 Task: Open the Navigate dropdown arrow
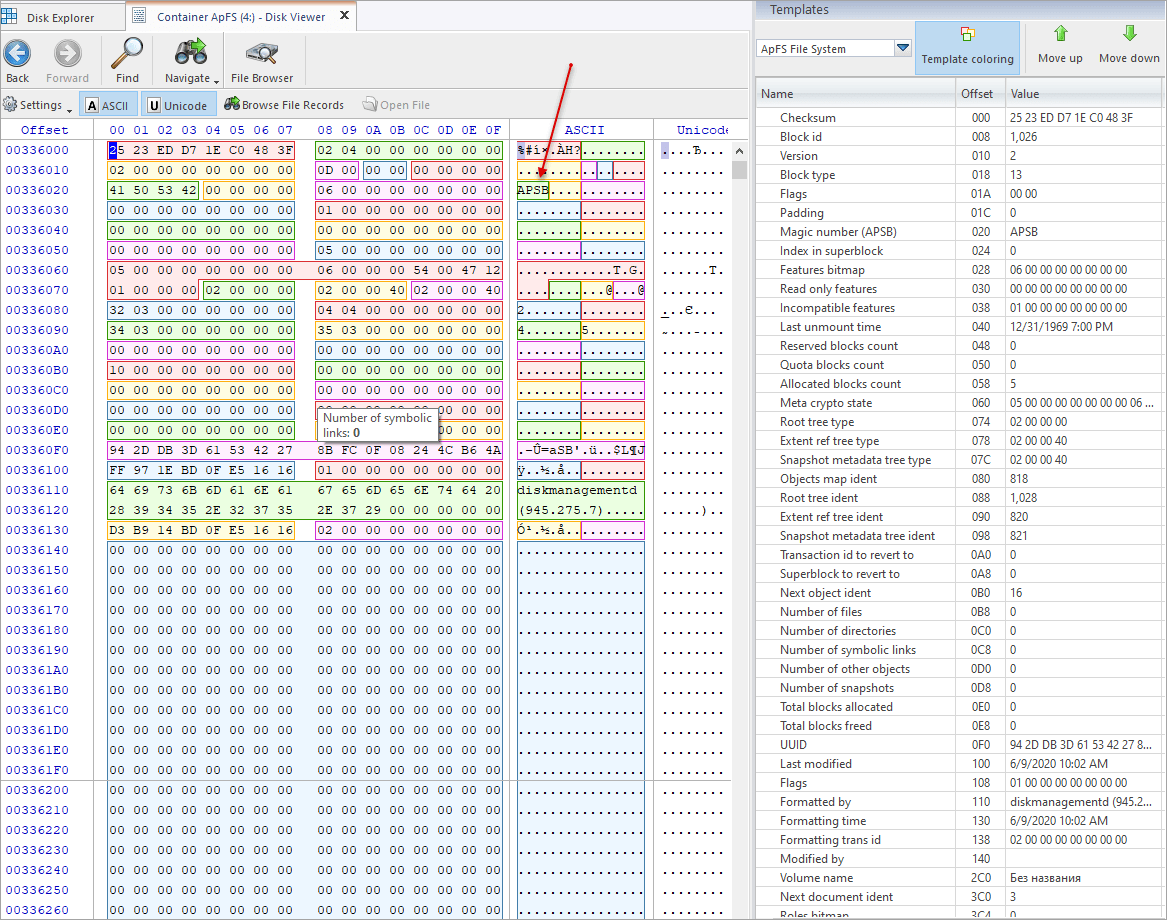[217, 80]
